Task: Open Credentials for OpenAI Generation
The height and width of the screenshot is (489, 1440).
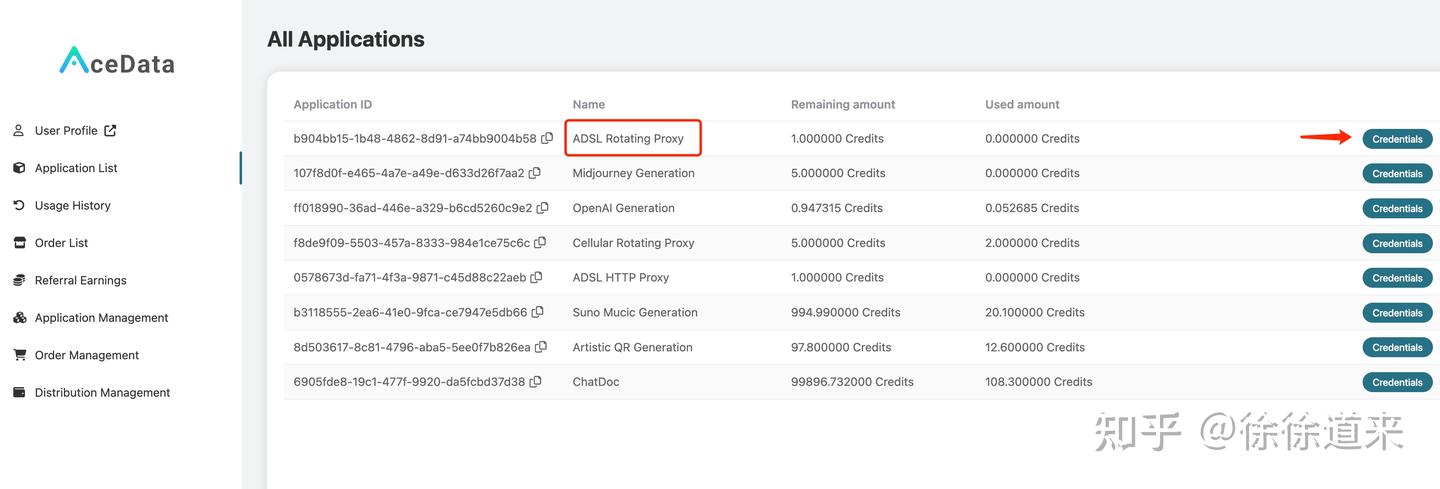Action: (x=1397, y=208)
